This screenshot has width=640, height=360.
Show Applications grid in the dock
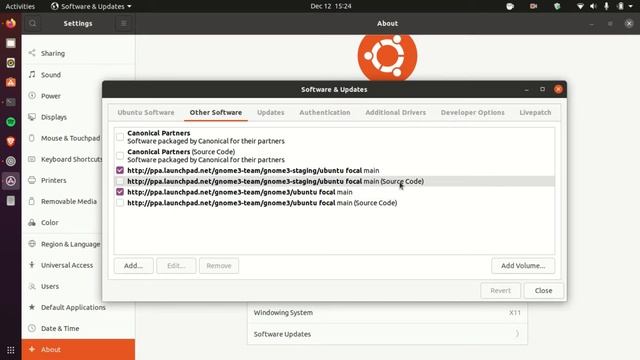(x=11, y=350)
